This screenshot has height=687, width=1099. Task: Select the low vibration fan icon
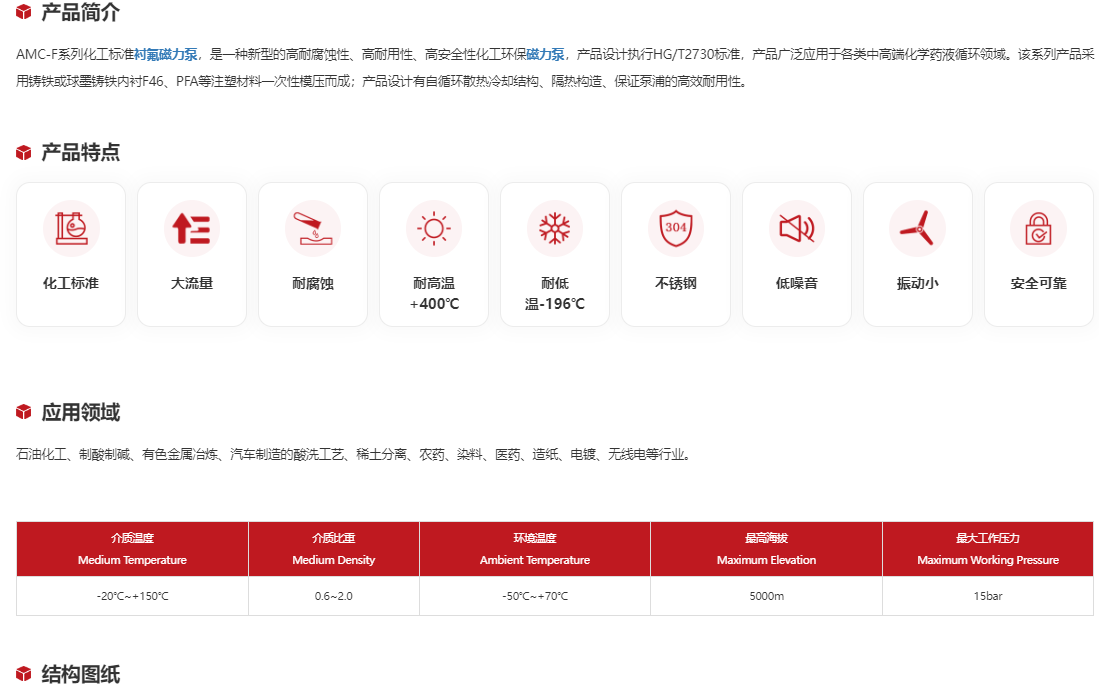(x=918, y=229)
